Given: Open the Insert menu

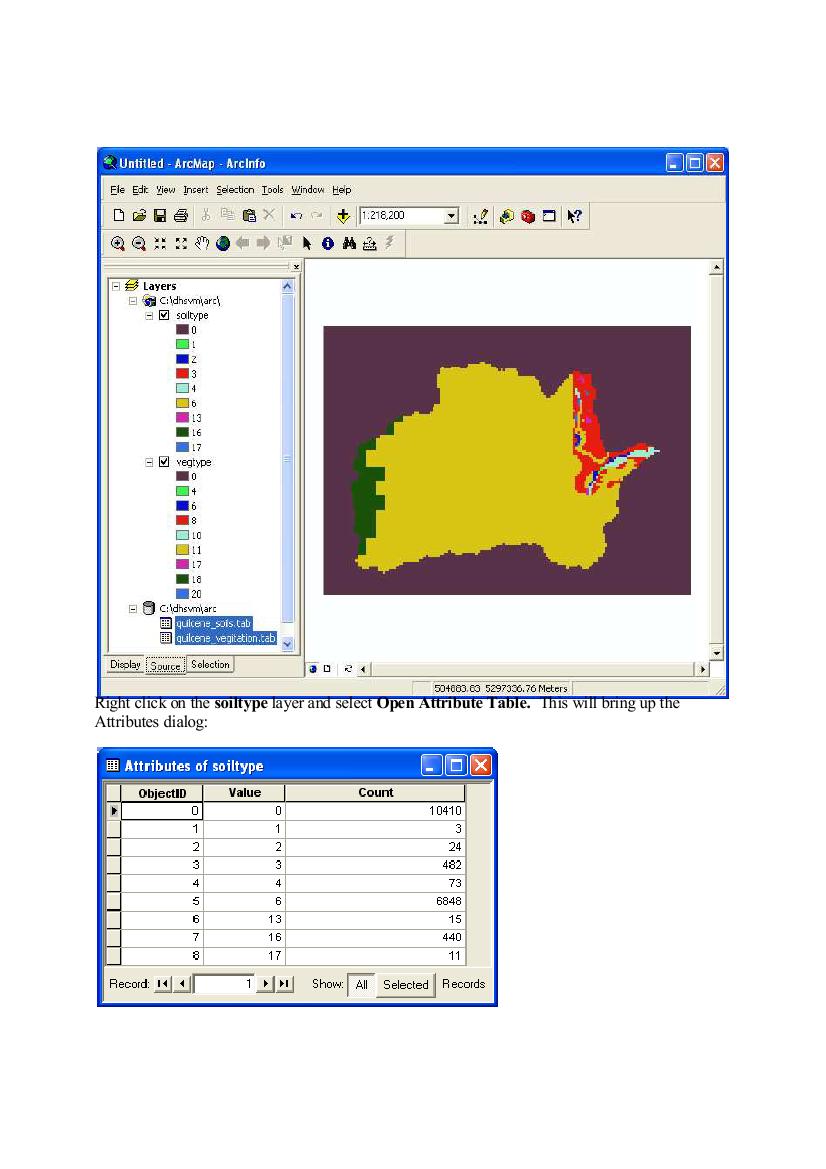Looking at the screenshot, I should pyautogui.click(x=196, y=190).
